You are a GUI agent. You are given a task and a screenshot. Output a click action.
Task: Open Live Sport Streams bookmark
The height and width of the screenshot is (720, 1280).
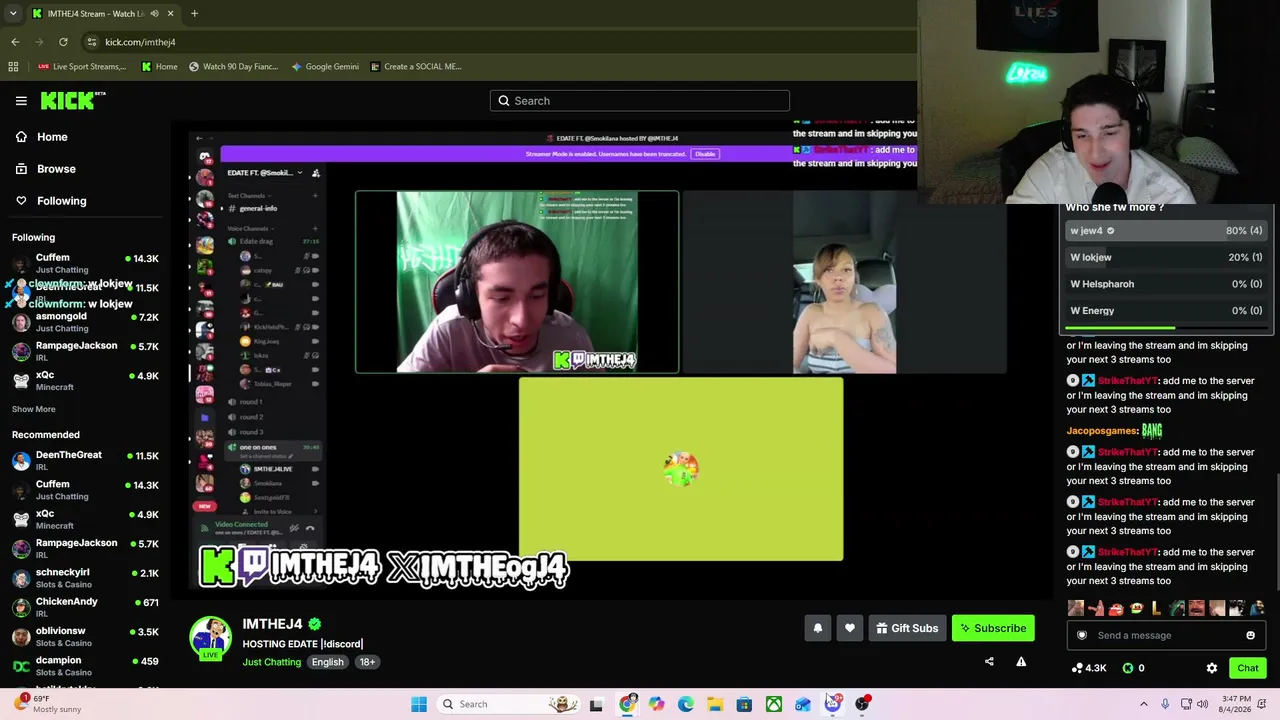[82, 67]
